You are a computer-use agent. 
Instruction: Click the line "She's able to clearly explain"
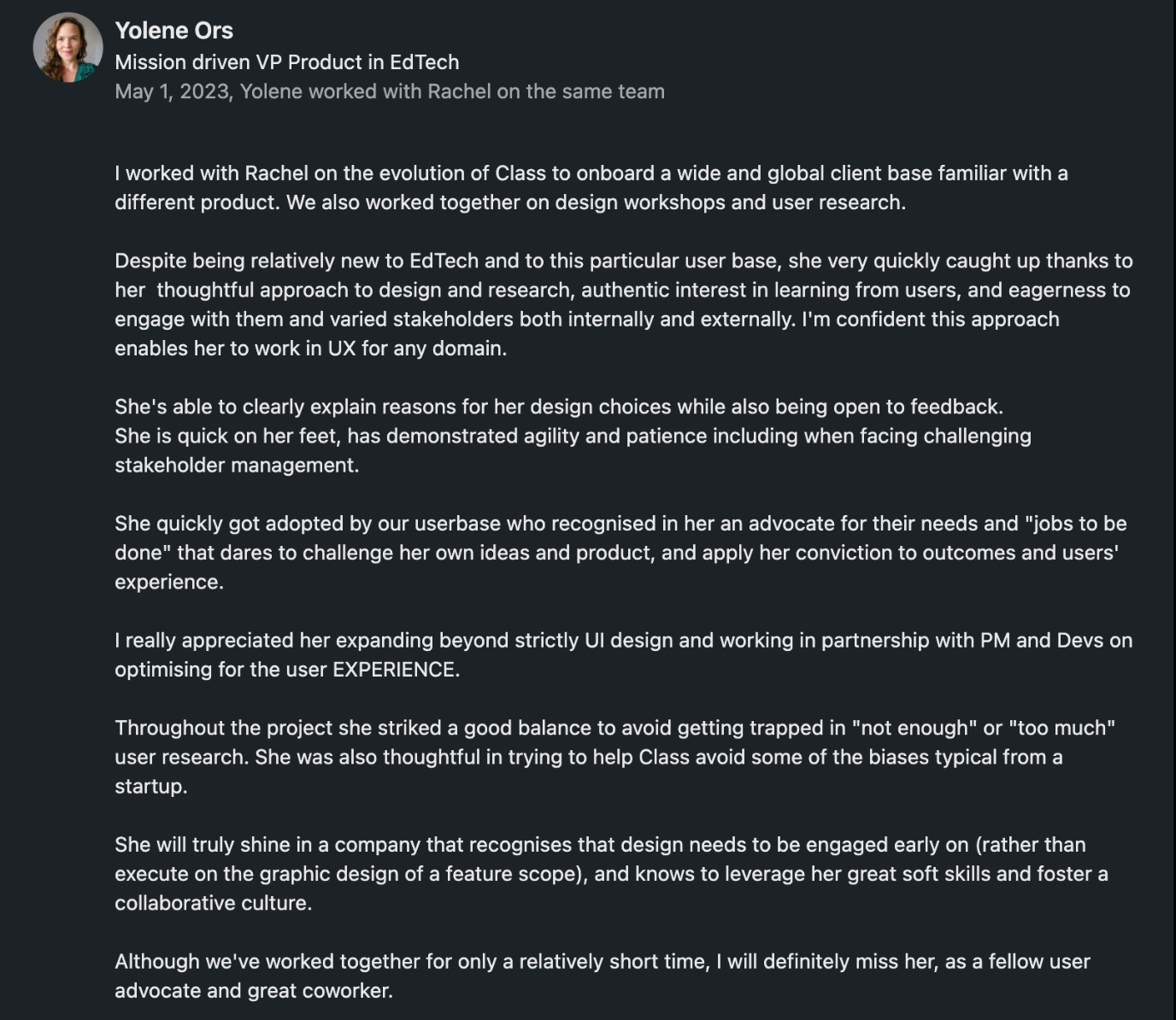(558, 407)
